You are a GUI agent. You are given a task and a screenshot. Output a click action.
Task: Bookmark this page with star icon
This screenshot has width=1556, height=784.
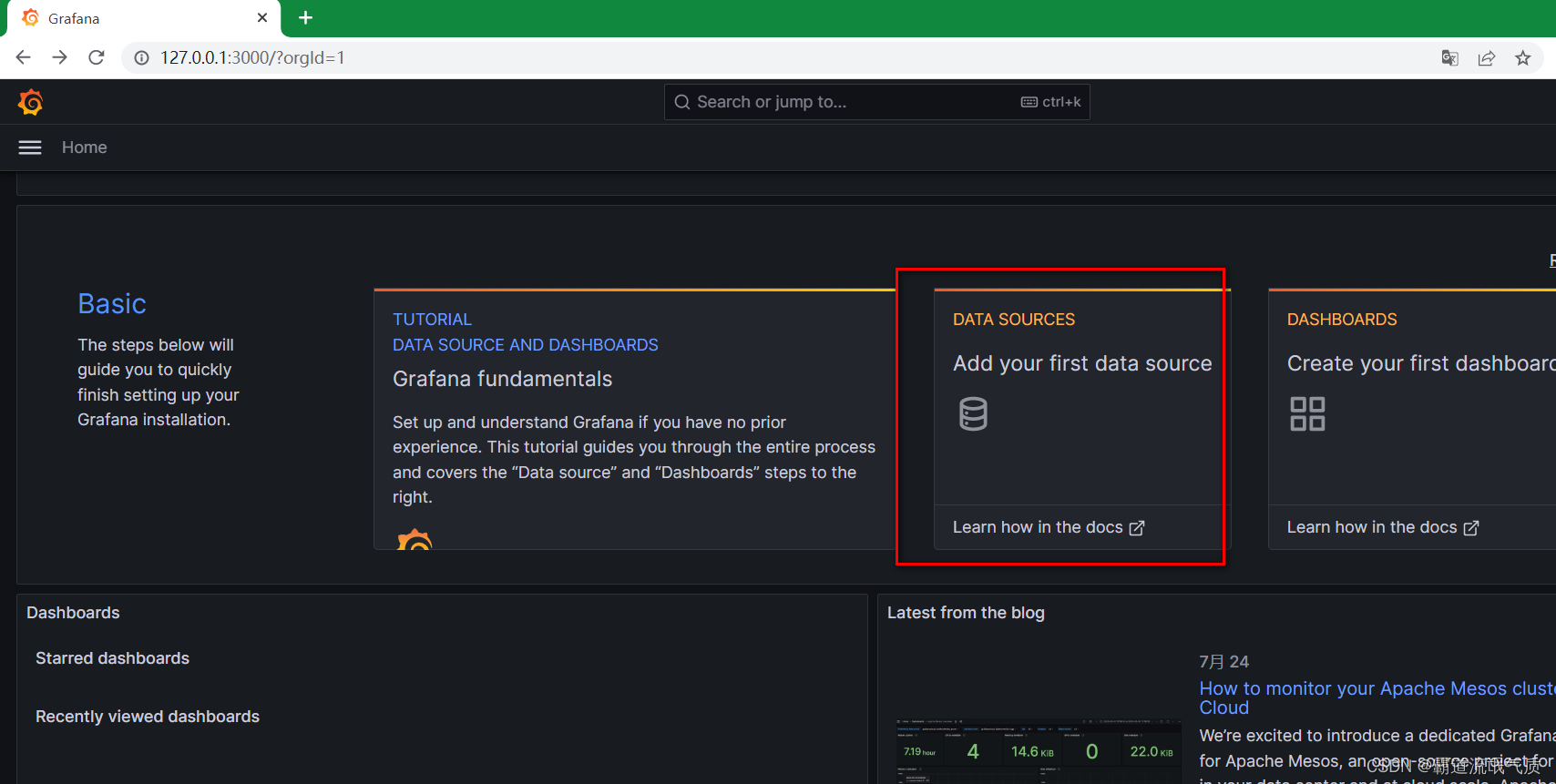(1523, 58)
